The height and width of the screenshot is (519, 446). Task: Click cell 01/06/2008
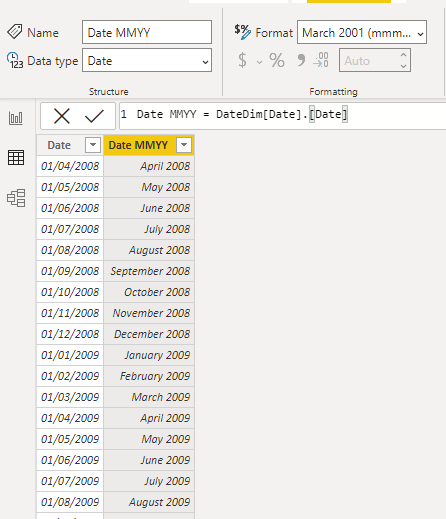point(70,208)
